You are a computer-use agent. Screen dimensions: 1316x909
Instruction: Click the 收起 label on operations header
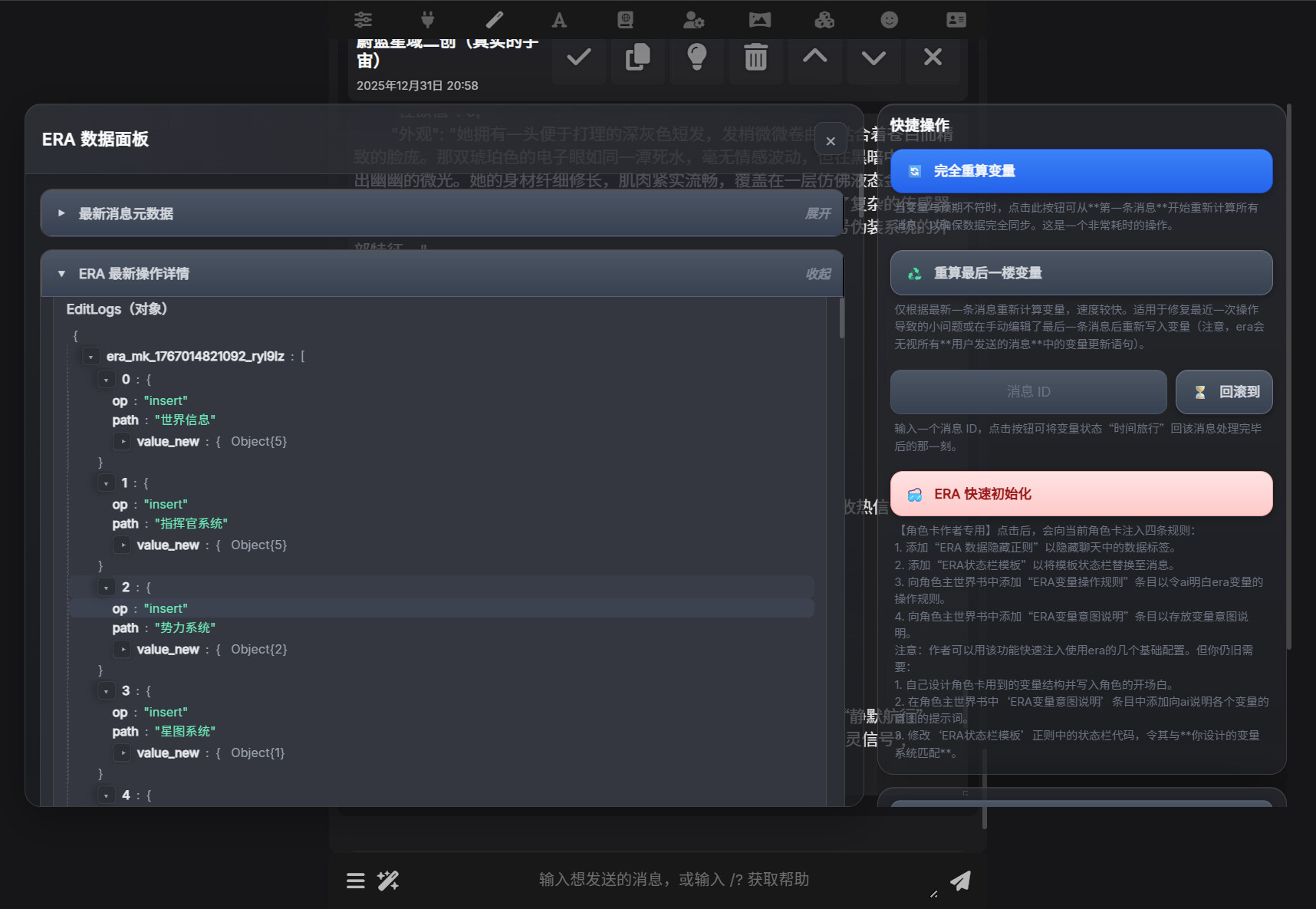pos(818,274)
